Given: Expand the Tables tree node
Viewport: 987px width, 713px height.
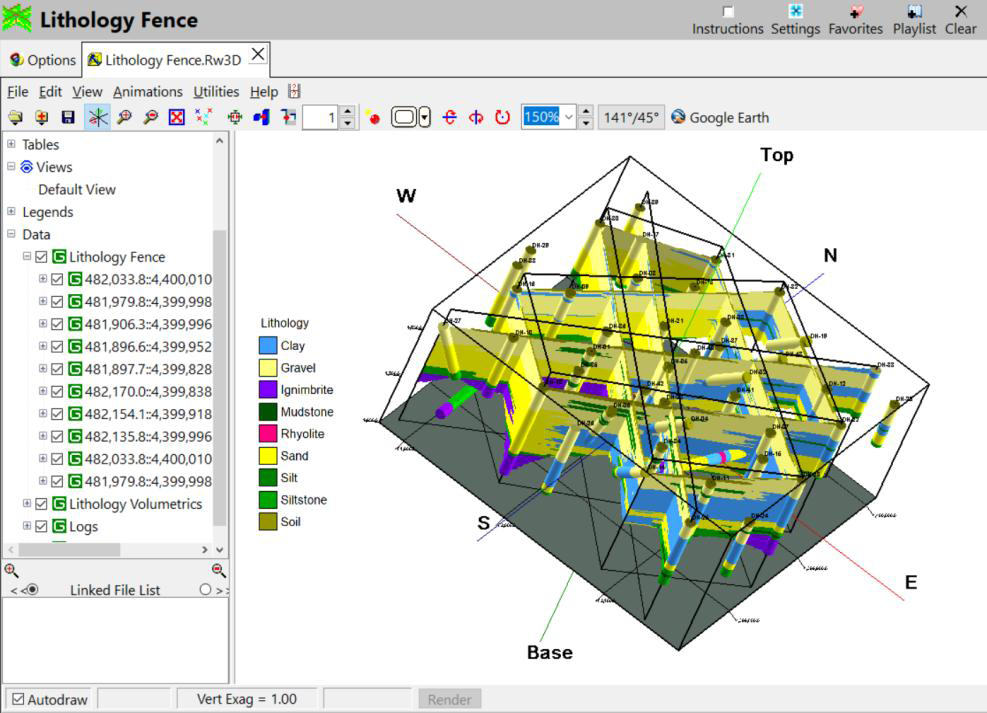Looking at the screenshot, I should point(11,144).
